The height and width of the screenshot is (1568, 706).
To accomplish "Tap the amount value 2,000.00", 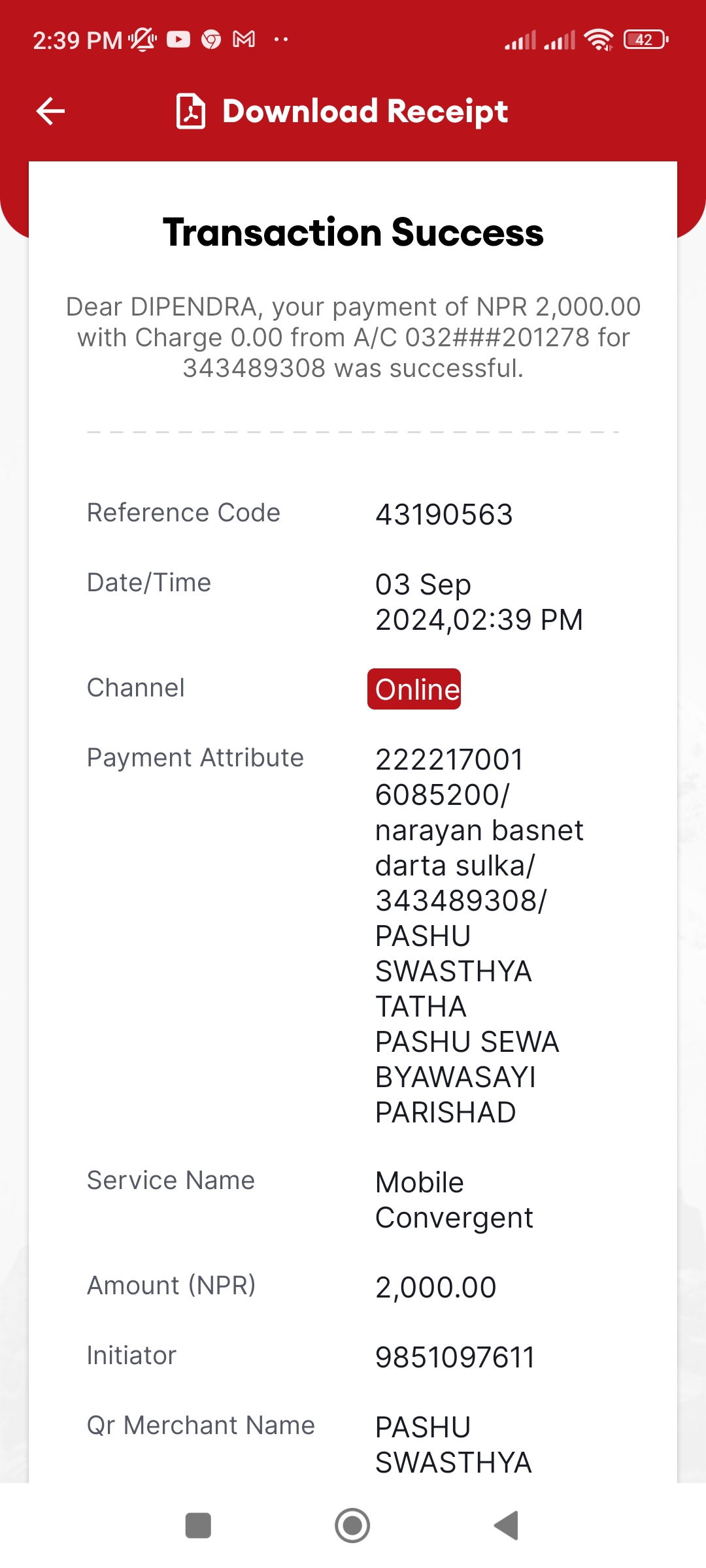I will pyautogui.click(x=435, y=1287).
